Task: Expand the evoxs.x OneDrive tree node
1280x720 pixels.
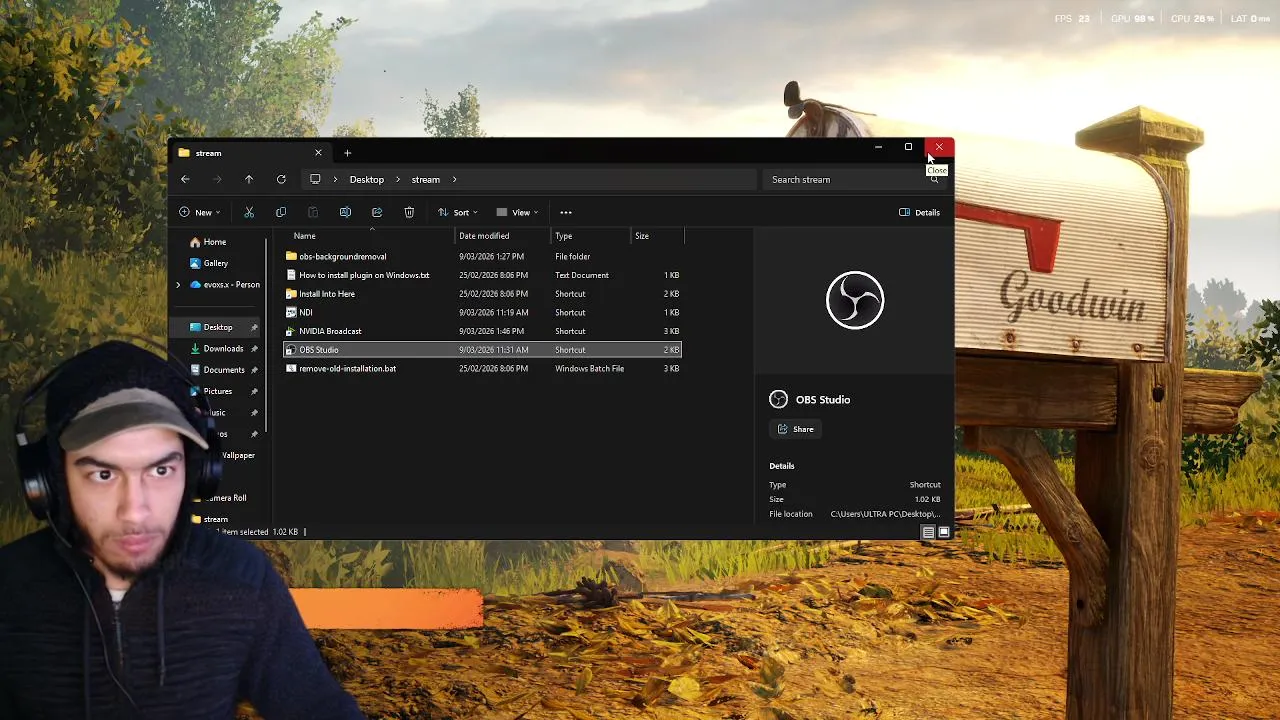Action: [178, 285]
